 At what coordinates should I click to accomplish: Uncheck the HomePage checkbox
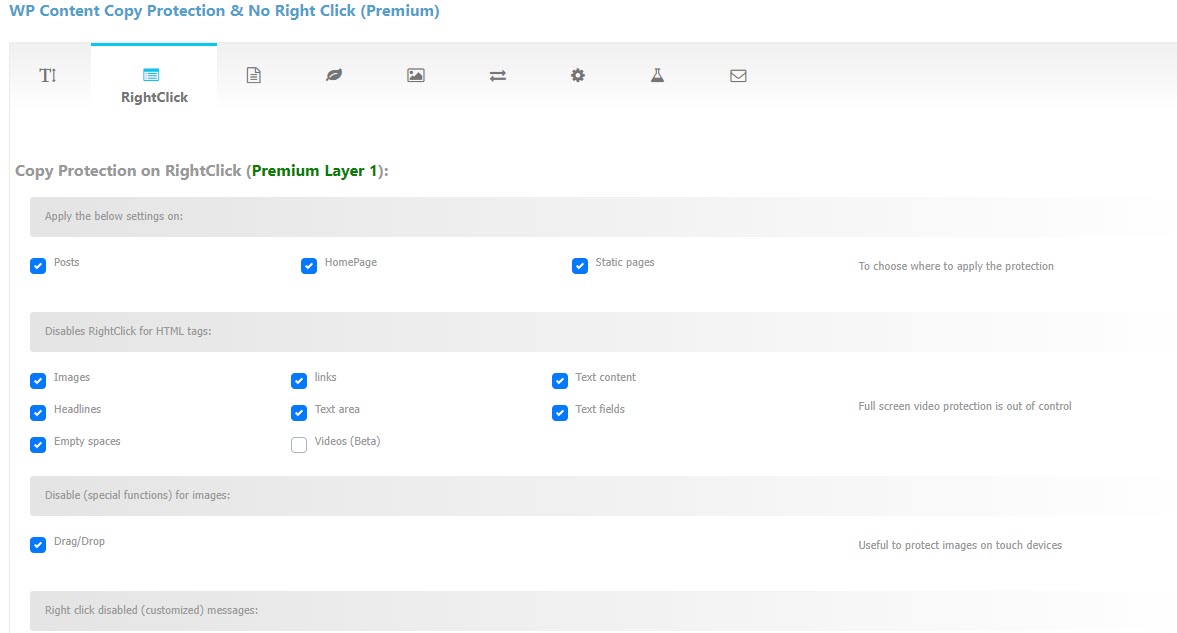[x=309, y=266]
